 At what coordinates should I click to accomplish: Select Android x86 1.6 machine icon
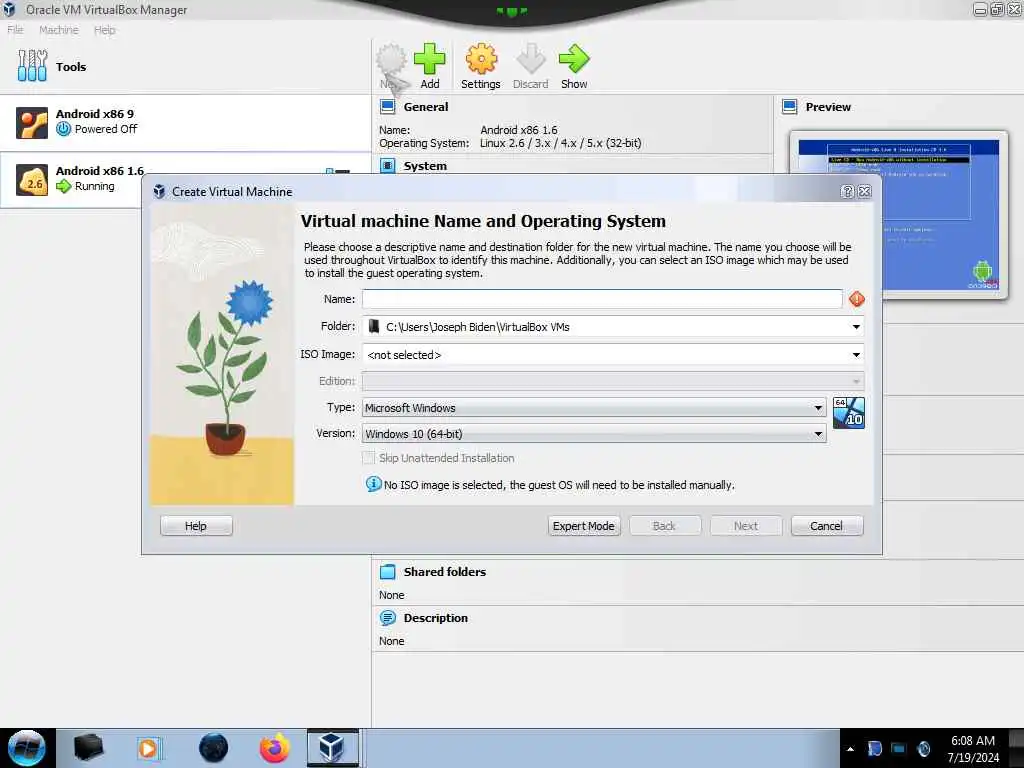[32, 180]
